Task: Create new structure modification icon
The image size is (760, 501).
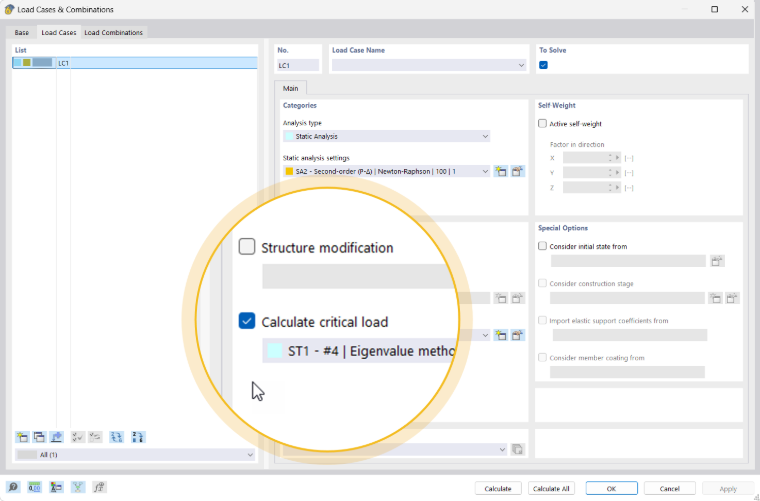Action: click(x=501, y=298)
